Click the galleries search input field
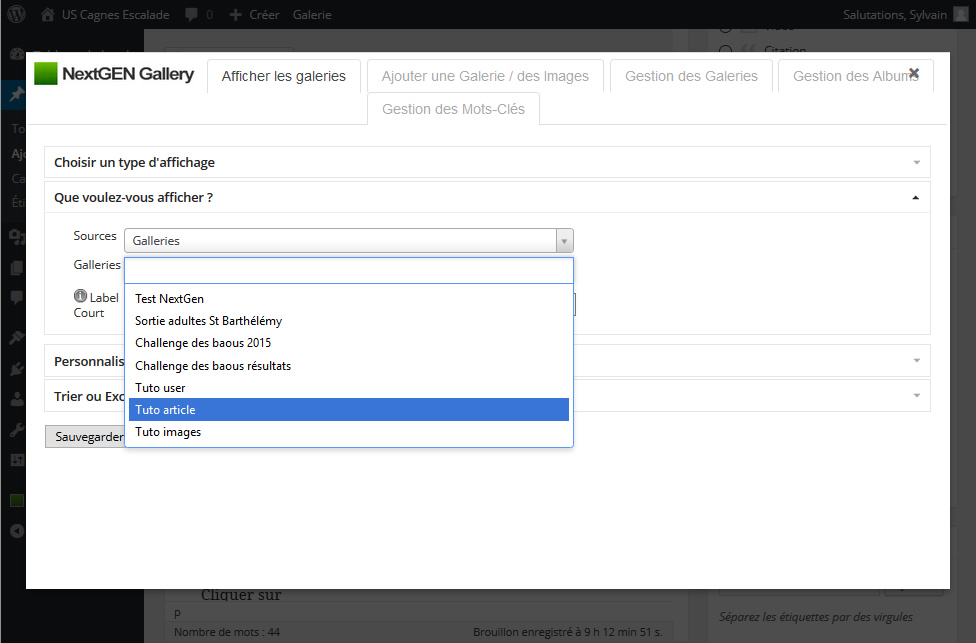 [x=349, y=270]
